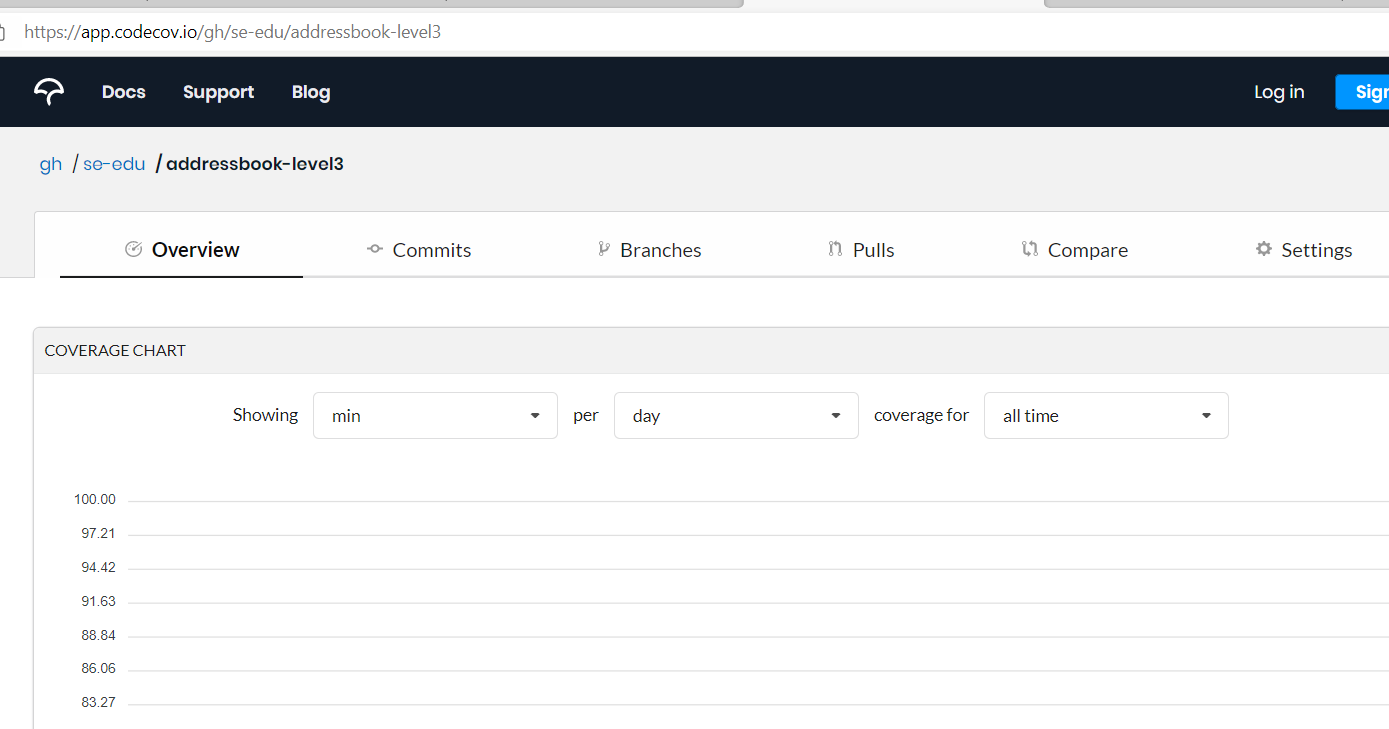The width and height of the screenshot is (1389, 729).
Task: Click the 94.42 axis label
Action: [98, 568]
